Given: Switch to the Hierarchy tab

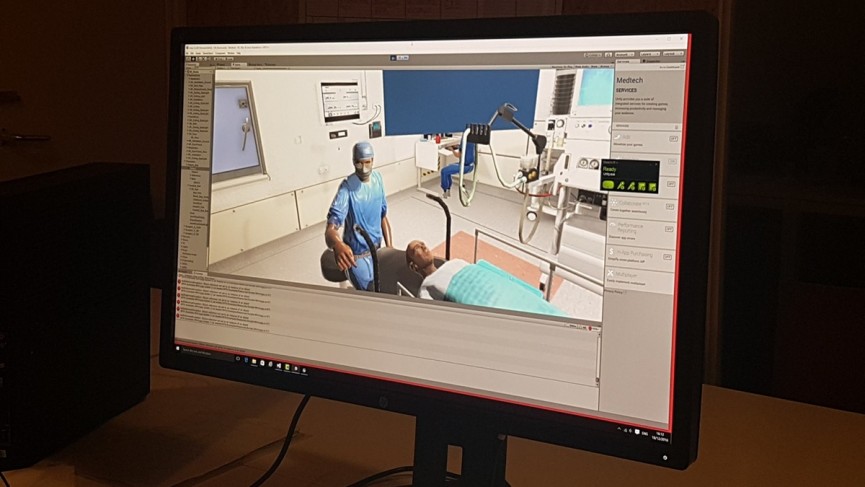Looking at the screenshot, I should click(x=191, y=65).
